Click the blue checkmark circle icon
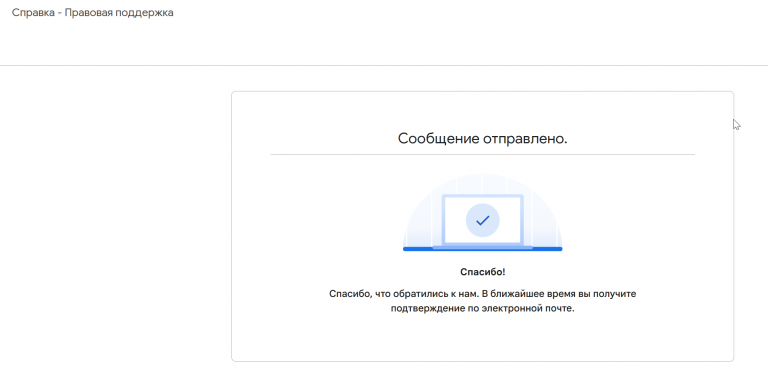Image resolution: width=768 pixels, height=373 pixels. tap(482, 221)
